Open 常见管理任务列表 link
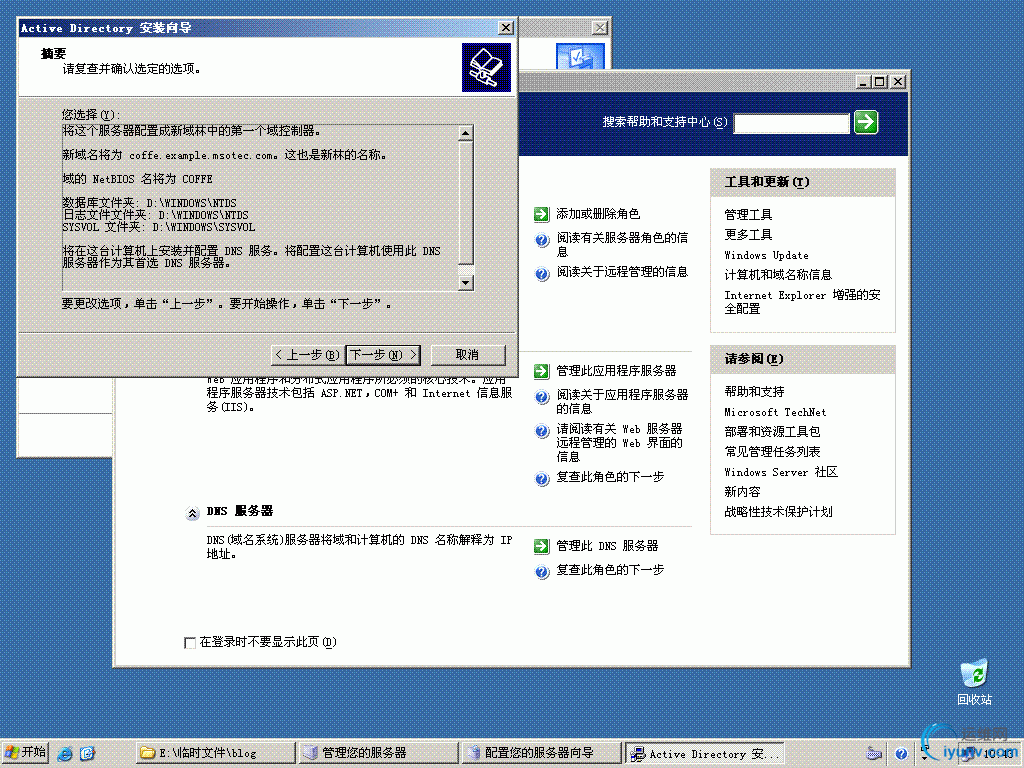 tap(772, 452)
